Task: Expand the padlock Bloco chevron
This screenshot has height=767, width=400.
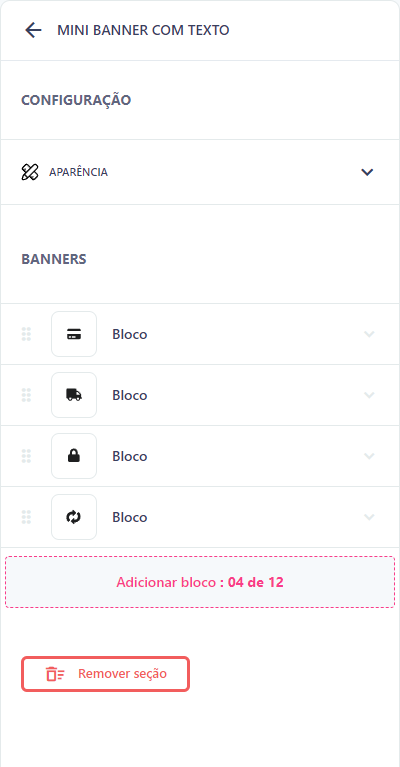Action: pos(369,456)
